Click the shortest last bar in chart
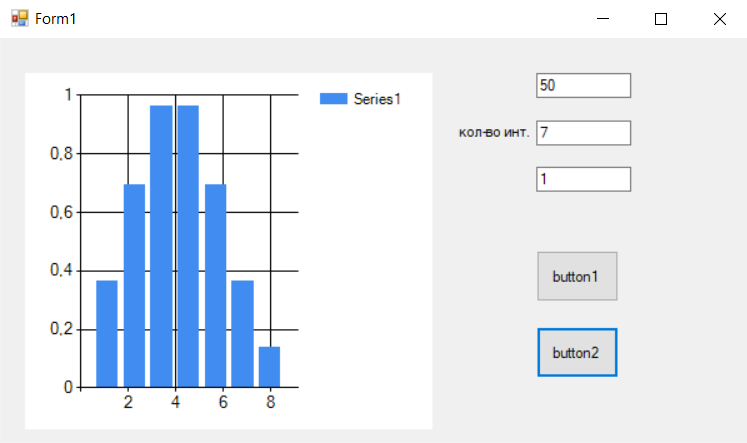This screenshot has width=747, height=443. click(270, 367)
